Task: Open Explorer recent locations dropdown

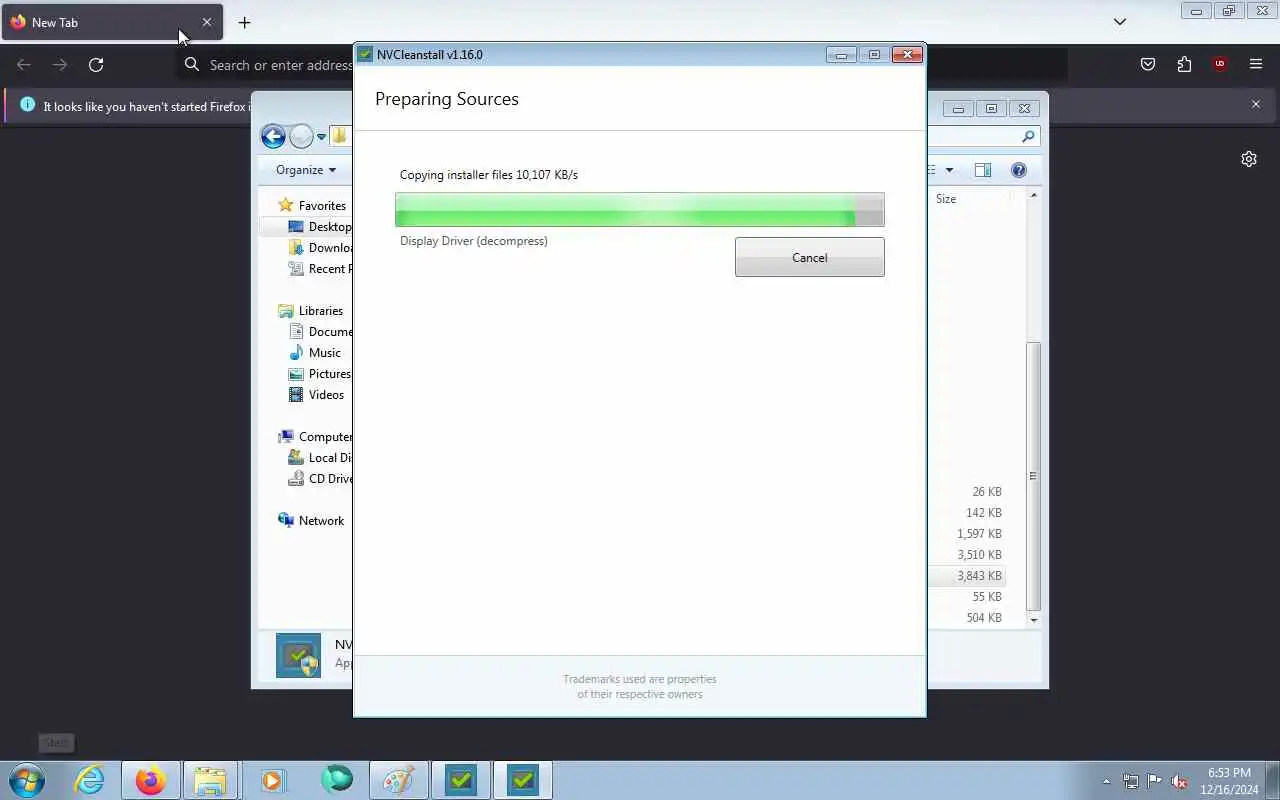Action: coord(321,137)
